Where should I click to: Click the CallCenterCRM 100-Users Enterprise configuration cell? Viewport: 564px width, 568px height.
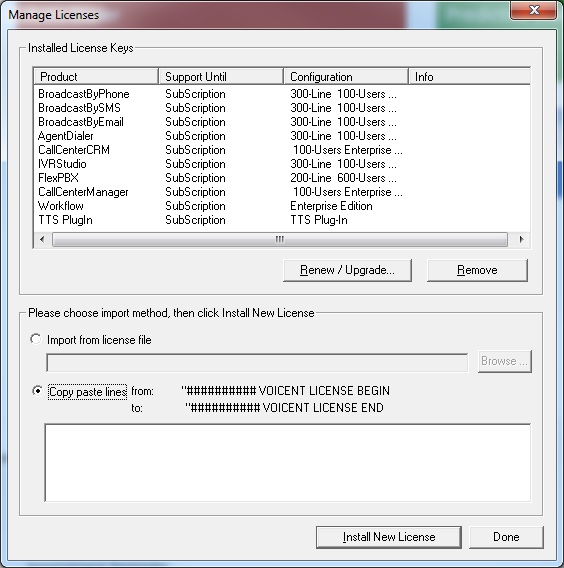tap(348, 150)
